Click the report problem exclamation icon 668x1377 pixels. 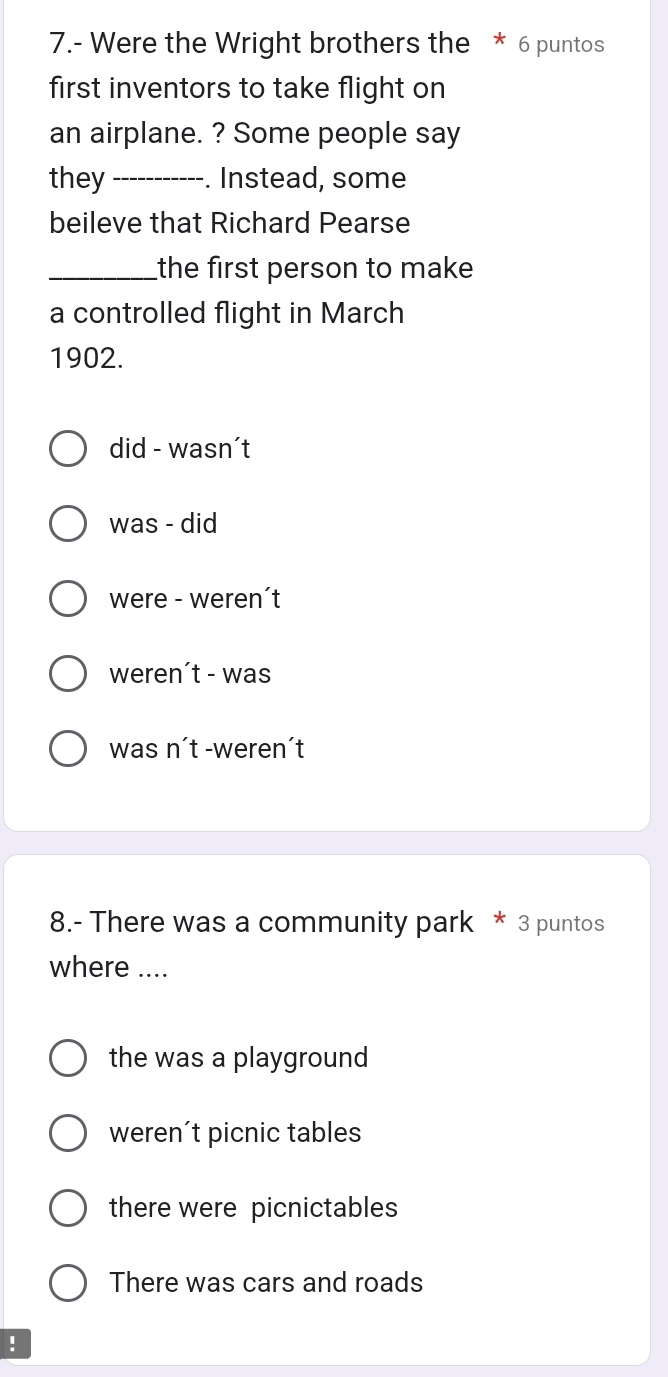(15, 1344)
